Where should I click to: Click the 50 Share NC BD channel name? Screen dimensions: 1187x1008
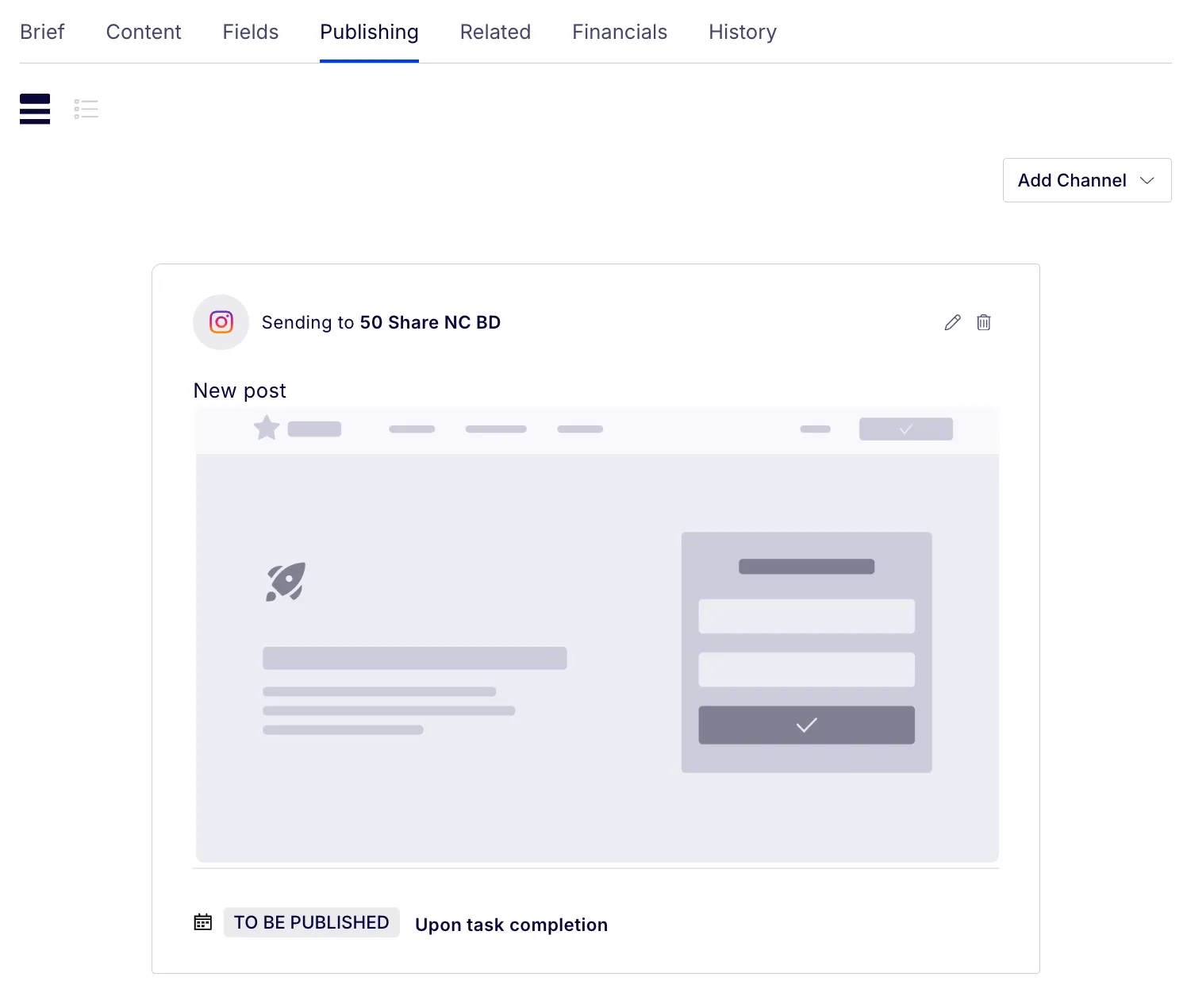tap(430, 322)
